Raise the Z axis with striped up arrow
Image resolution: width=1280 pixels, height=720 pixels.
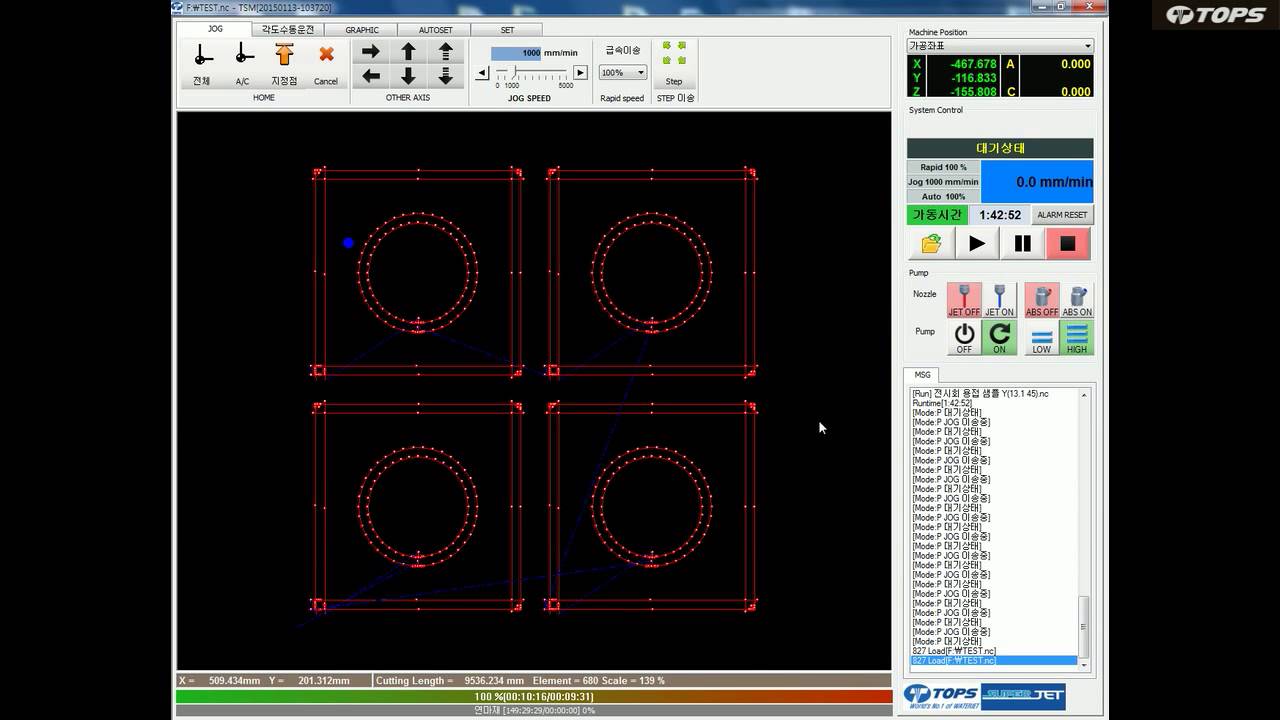[x=446, y=51]
